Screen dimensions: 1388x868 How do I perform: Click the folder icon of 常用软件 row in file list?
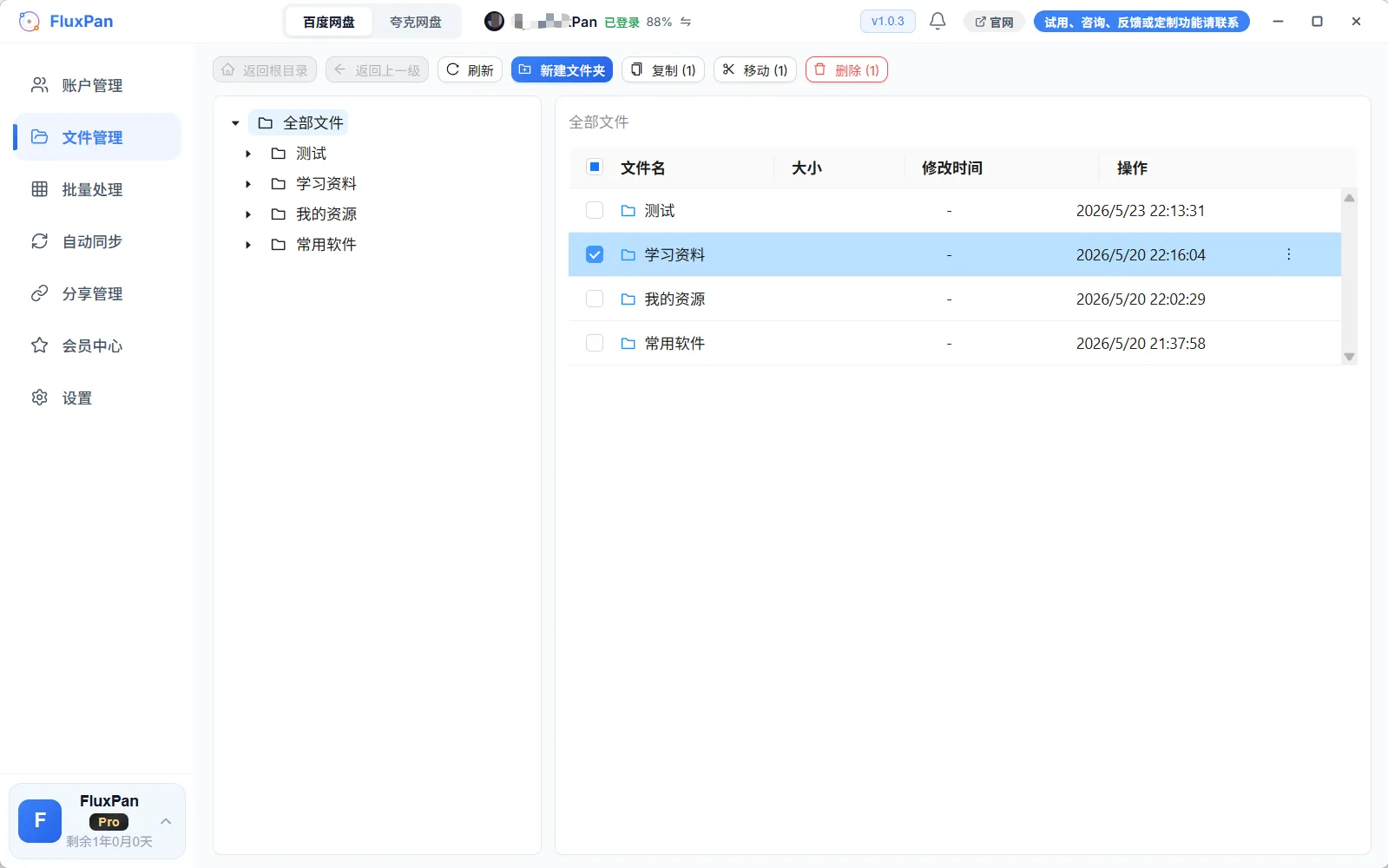pos(628,344)
